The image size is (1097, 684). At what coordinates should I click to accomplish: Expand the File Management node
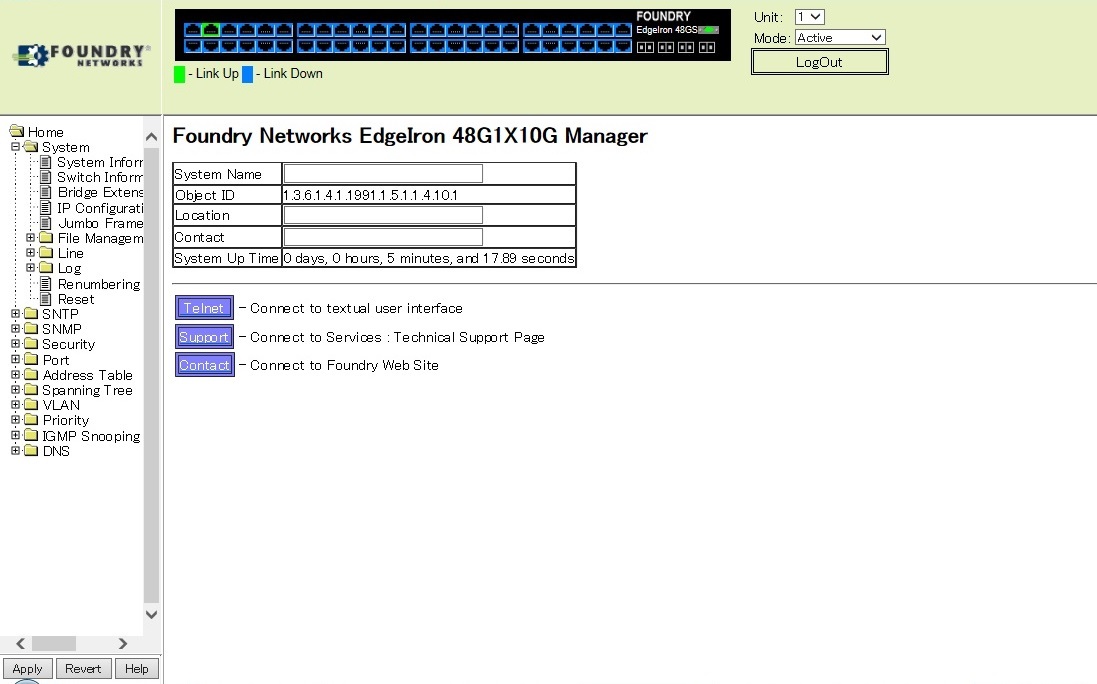30,238
